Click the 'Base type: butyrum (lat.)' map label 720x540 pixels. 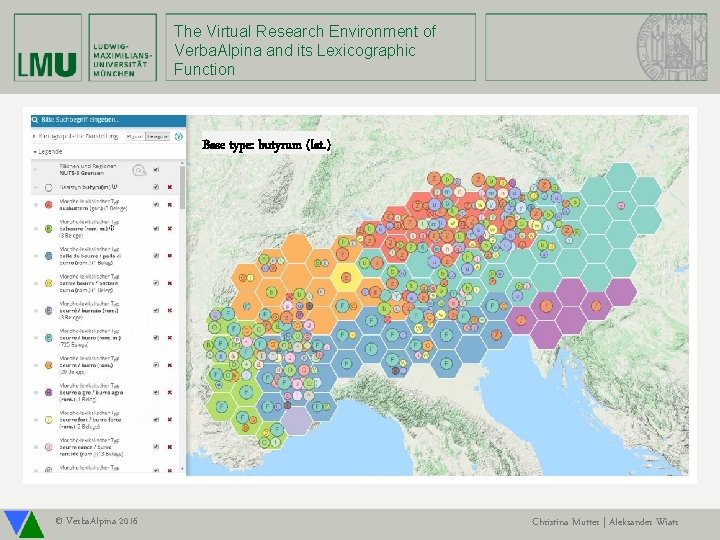pos(266,145)
